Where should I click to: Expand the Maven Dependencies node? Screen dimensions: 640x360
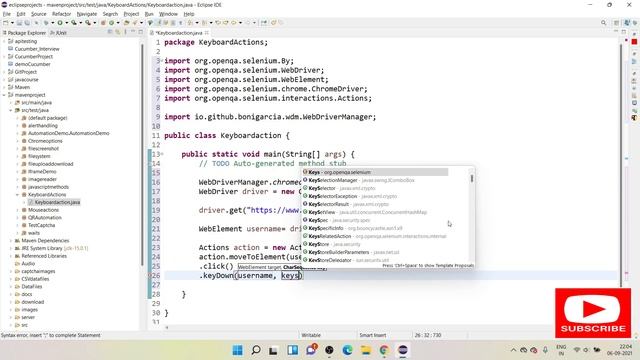tap(11, 241)
